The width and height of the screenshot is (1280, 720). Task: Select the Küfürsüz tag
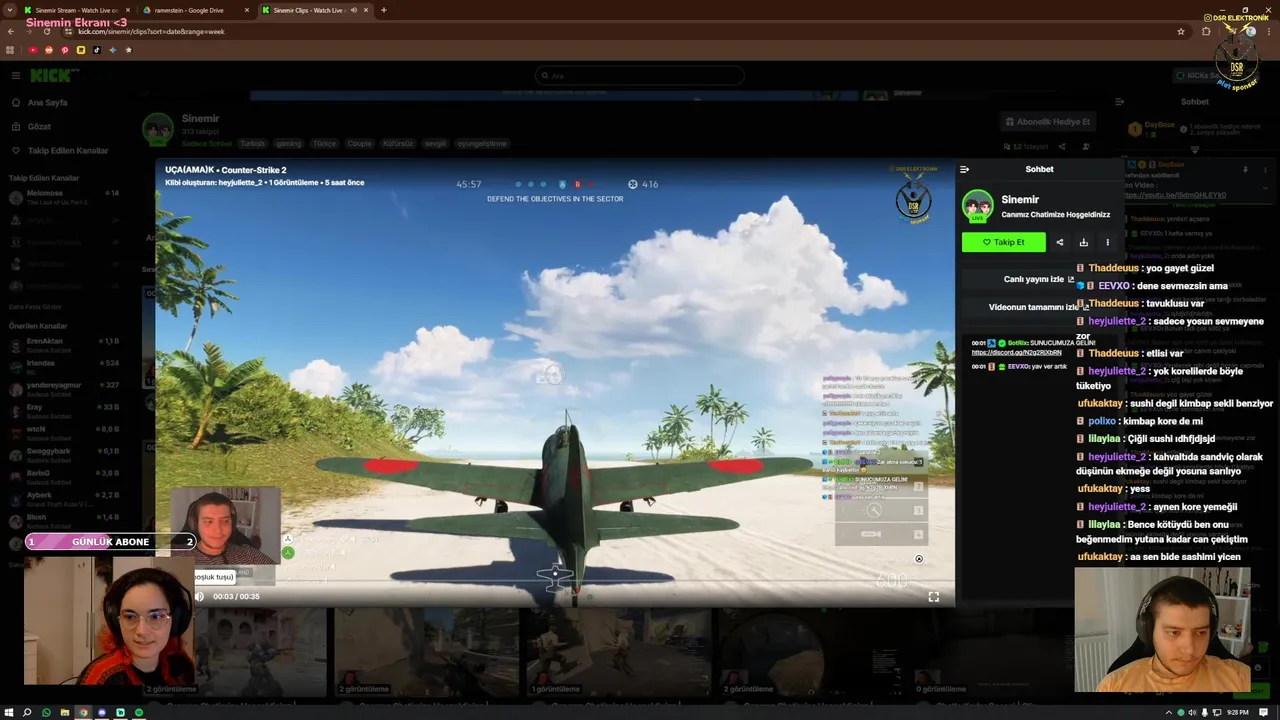398,143
